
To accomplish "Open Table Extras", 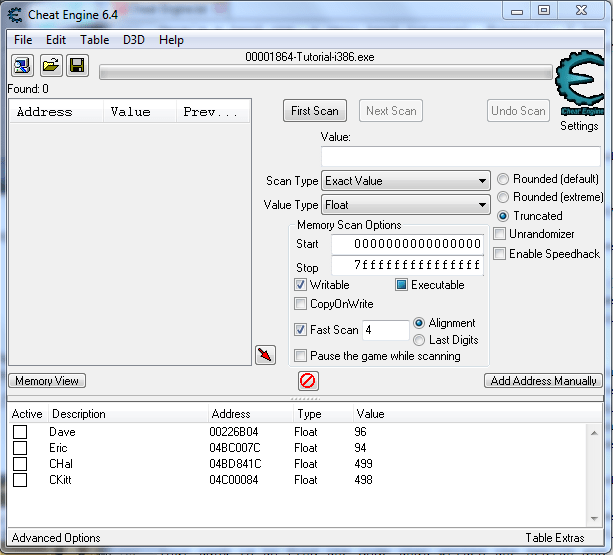I will click(x=555, y=538).
